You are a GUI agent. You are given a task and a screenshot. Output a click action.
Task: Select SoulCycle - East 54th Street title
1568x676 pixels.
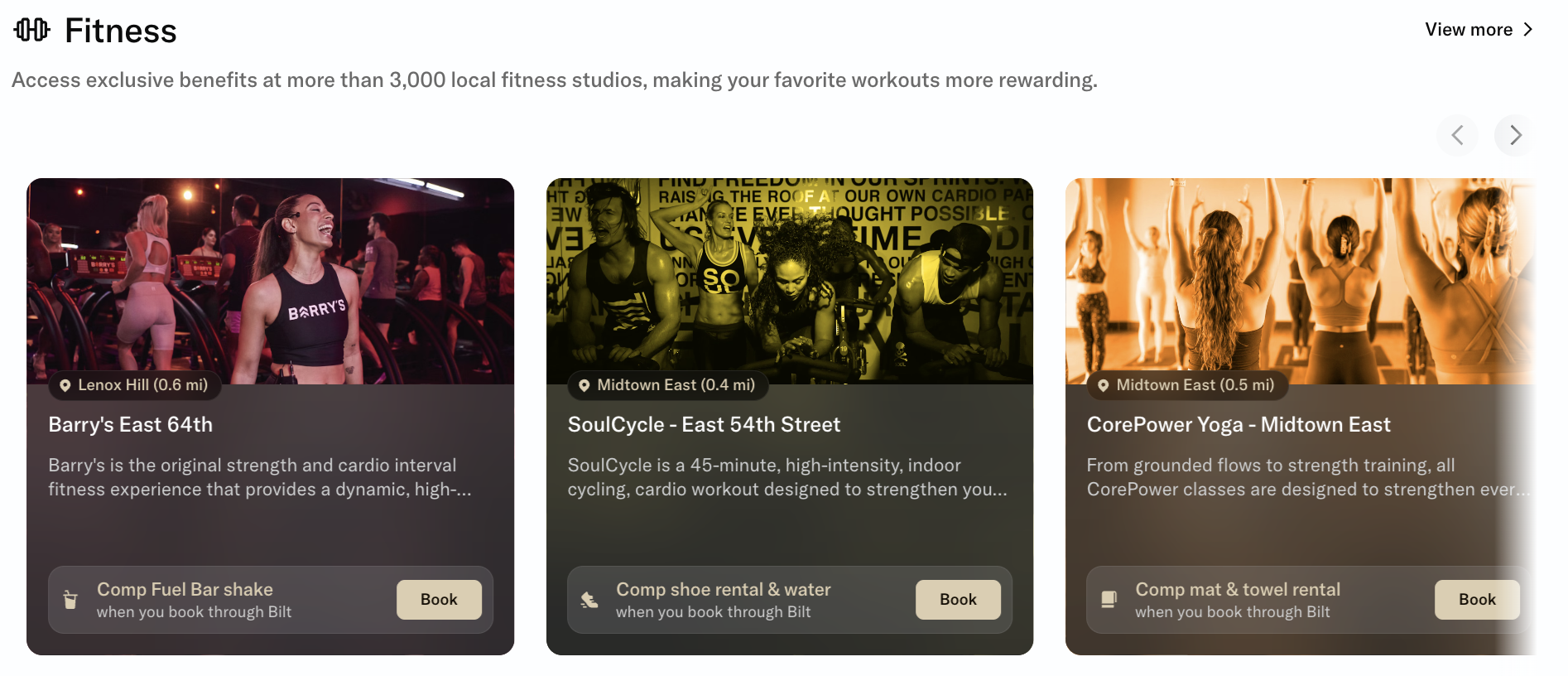[x=704, y=425]
